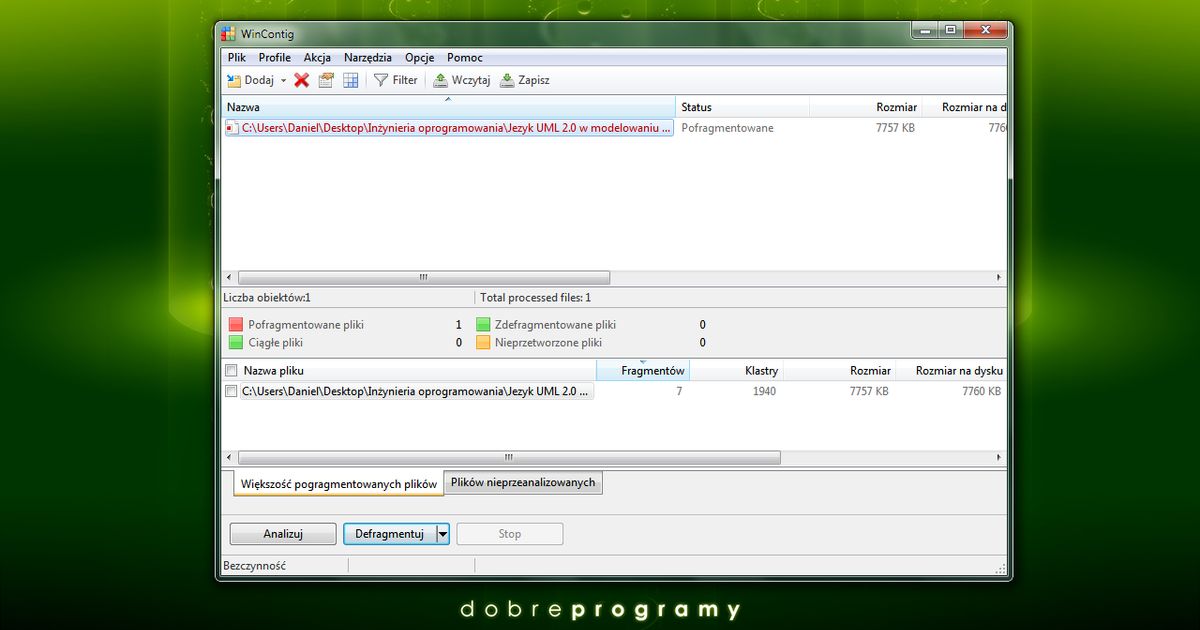Image resolution: width=1200 pixels, height=630 pixels.
Task: Click upper Rozmiar column header
Action: tap(866, 107)
